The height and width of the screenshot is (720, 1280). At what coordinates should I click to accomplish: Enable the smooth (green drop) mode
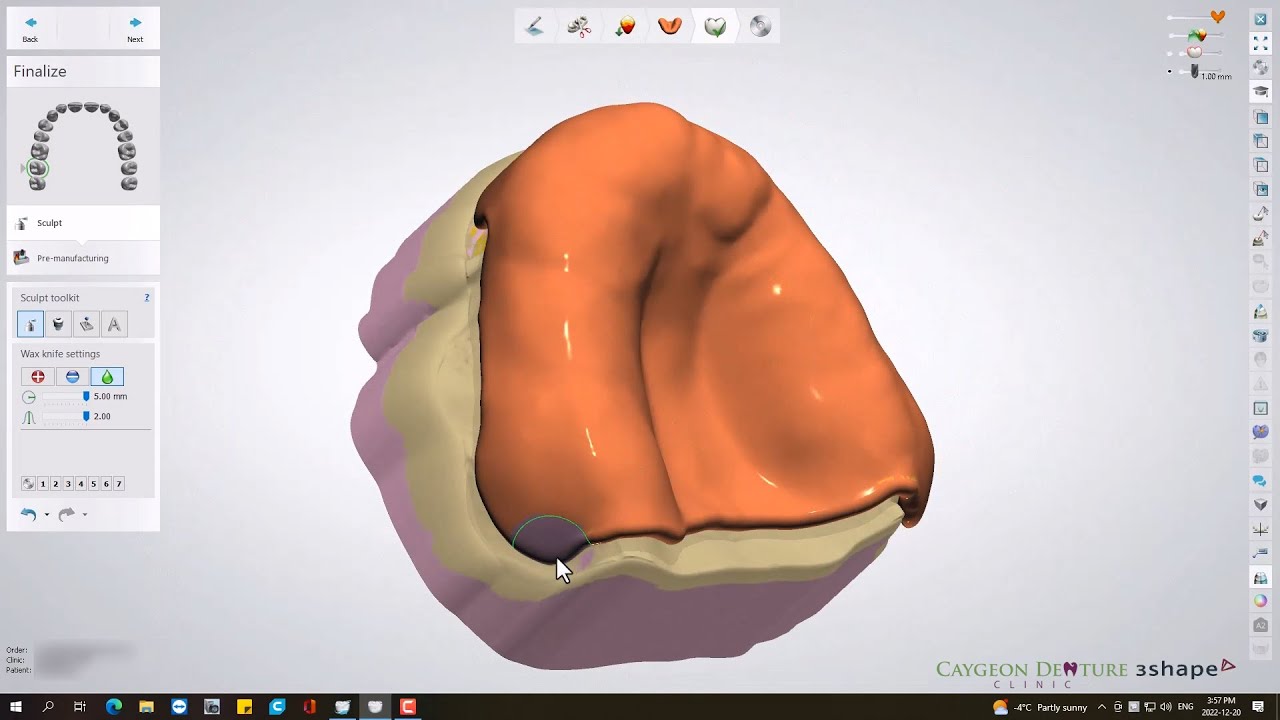[x=107, y=377]
